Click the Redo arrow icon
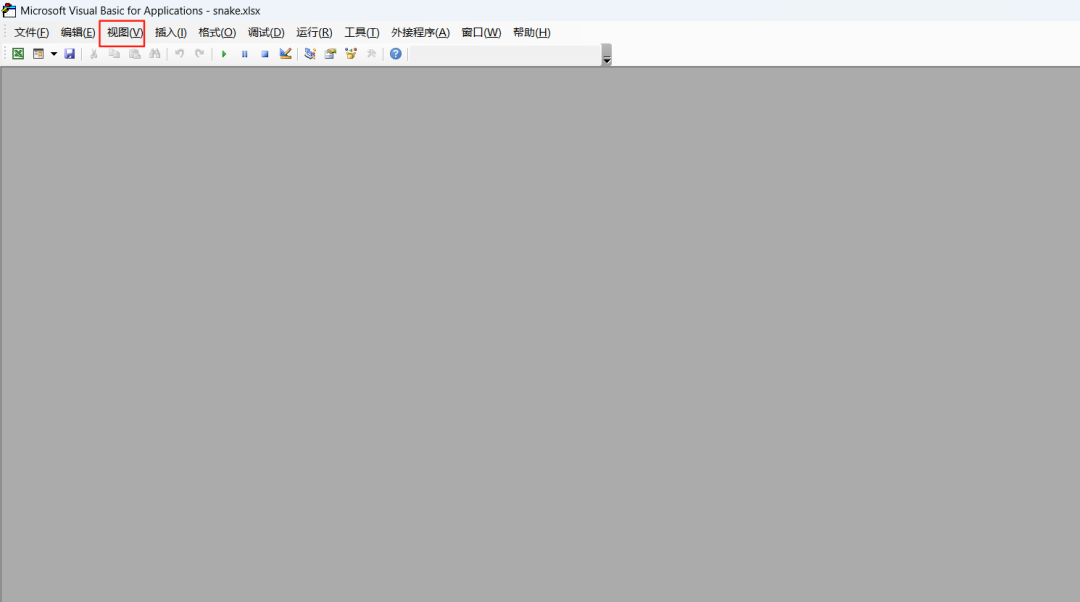The image size is (1080, 602). [x=200, y=54]
